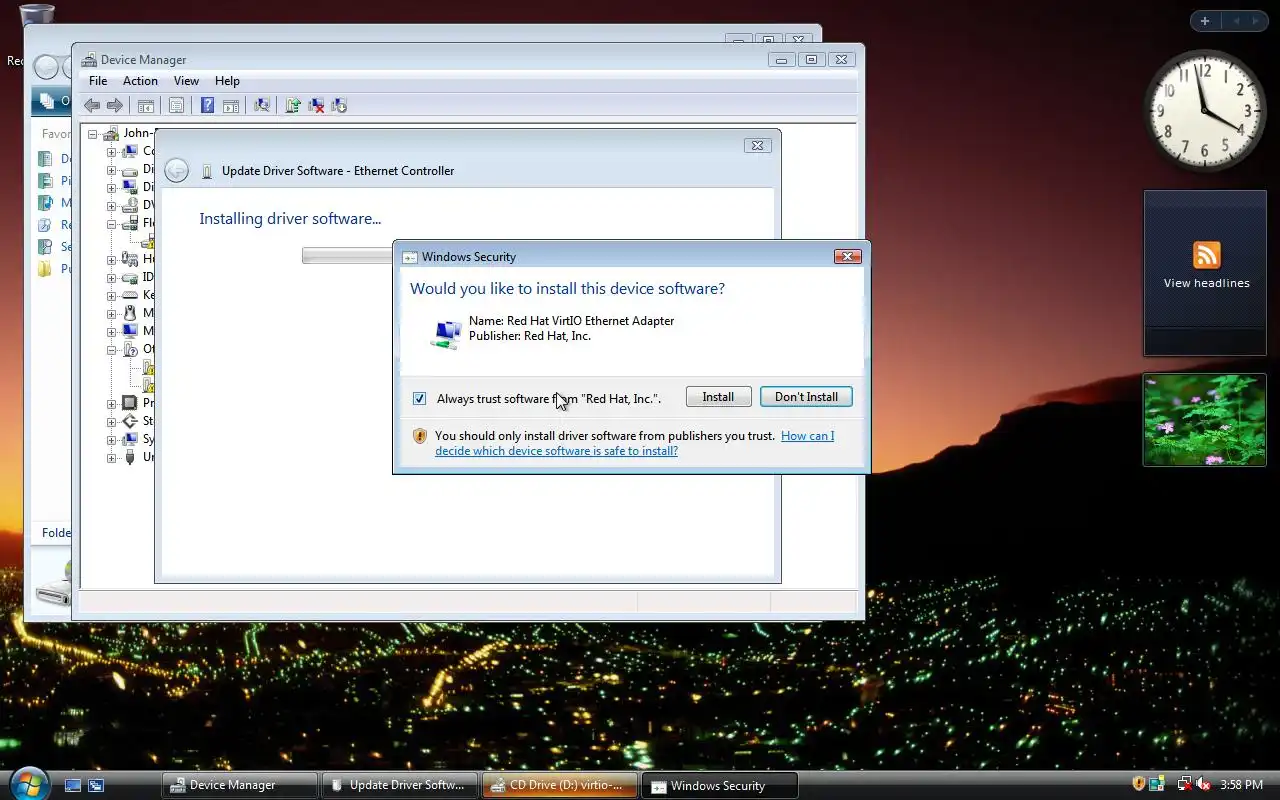Click the 3:58 PM taskbar clock
Screen dimensions: 1280x800
[x=1242, y=785]
